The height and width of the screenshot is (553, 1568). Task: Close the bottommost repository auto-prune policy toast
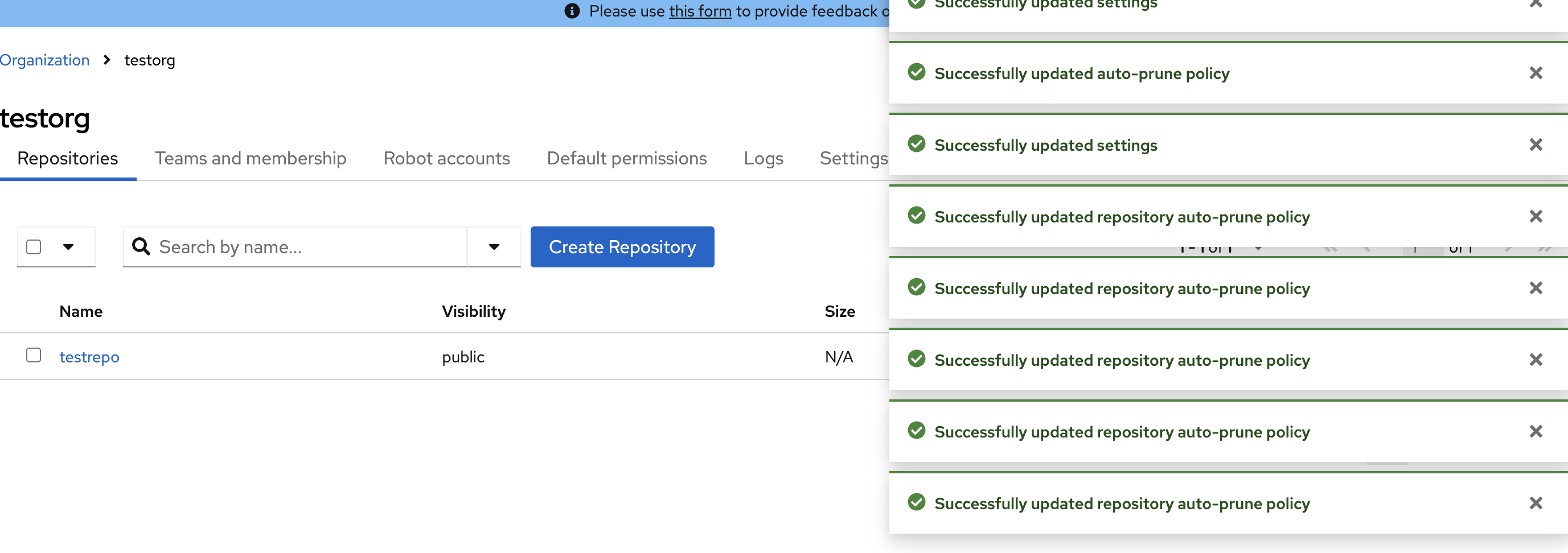(x=1535, y=504)
